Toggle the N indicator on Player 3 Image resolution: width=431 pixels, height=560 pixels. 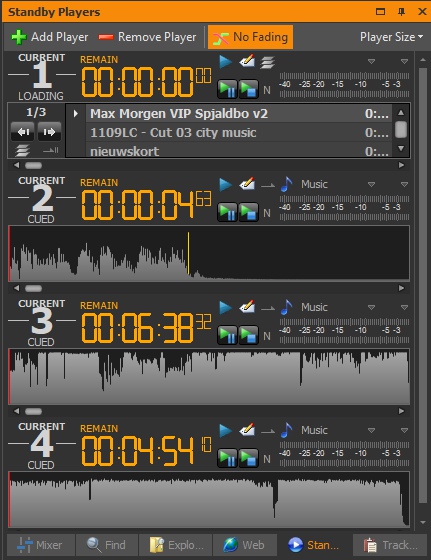point(267,336)
